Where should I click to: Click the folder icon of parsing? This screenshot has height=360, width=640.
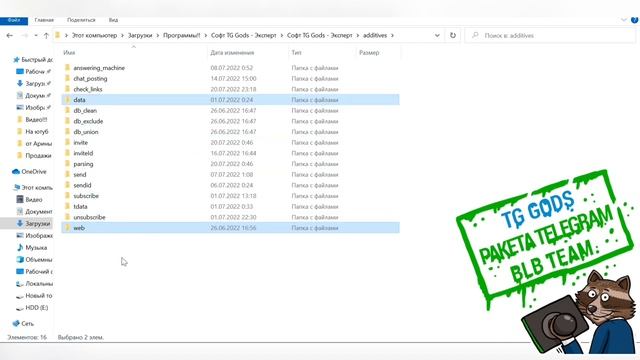67,163
